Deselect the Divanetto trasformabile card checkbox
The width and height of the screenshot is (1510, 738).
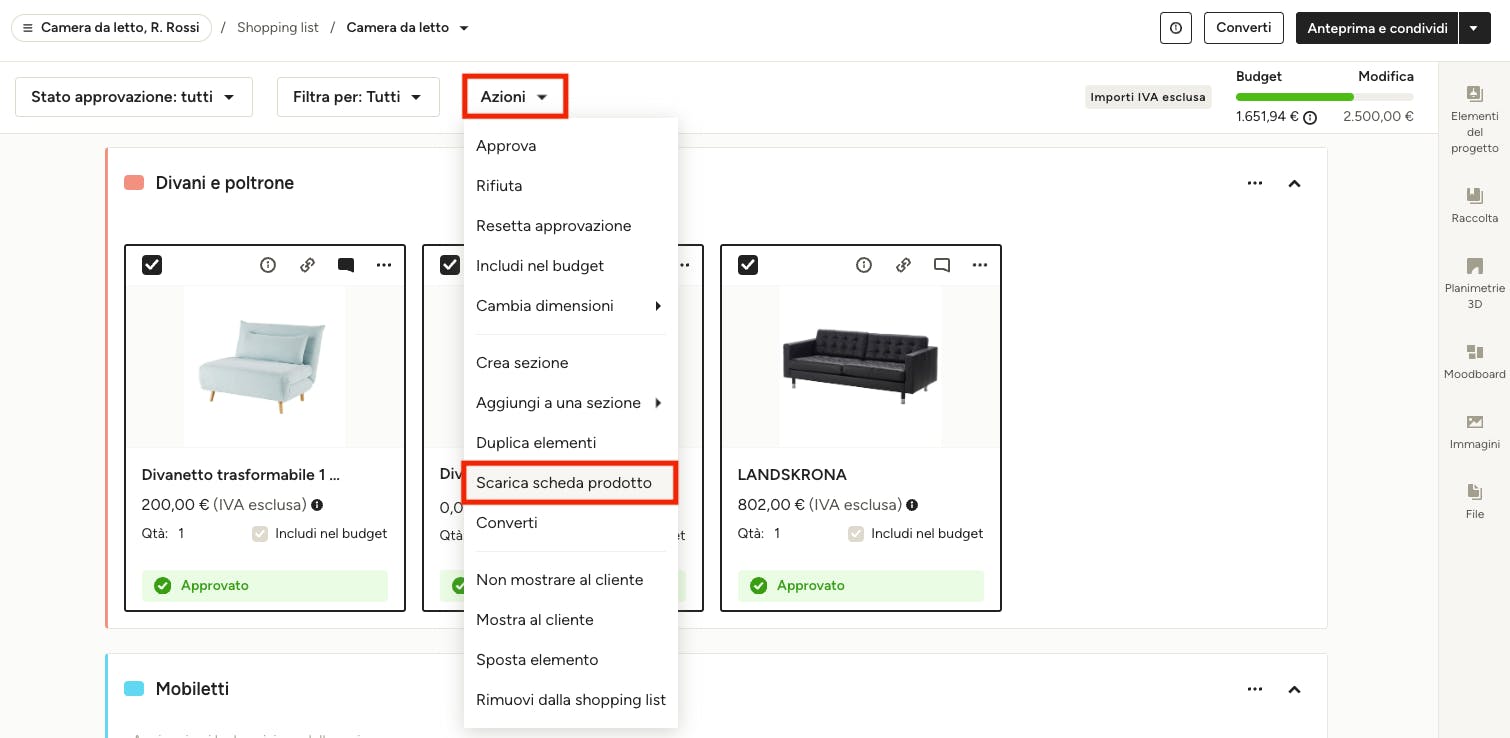point(152,265)
